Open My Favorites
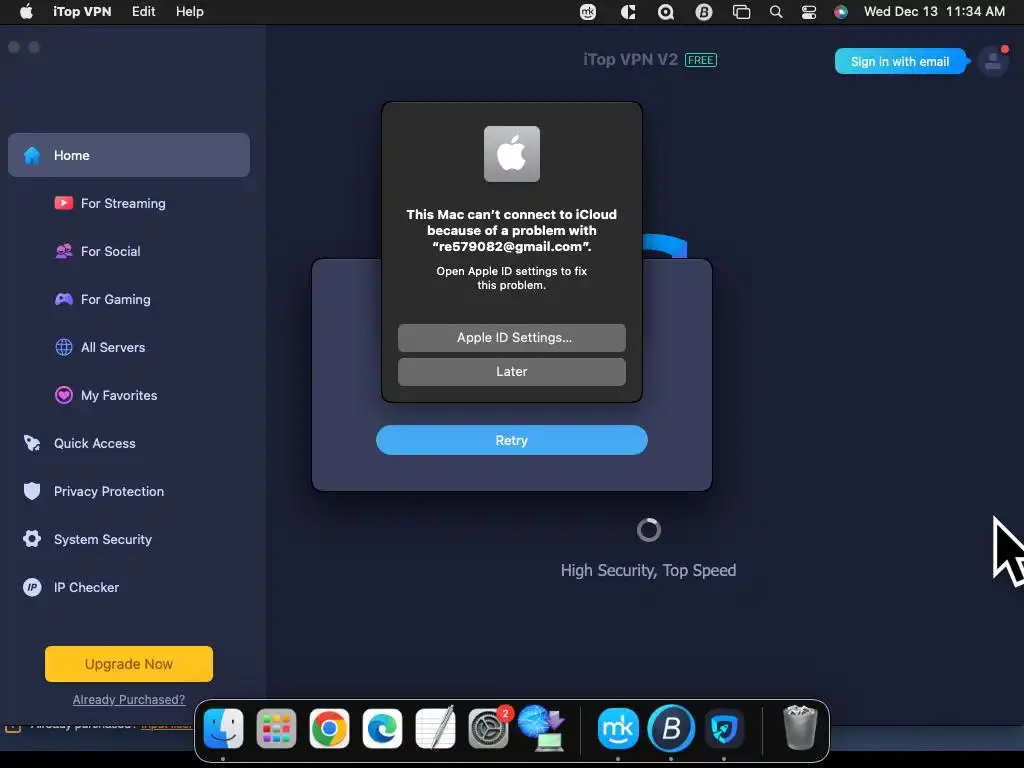This screenshot has height=768, width=1024. coord(119,396)
